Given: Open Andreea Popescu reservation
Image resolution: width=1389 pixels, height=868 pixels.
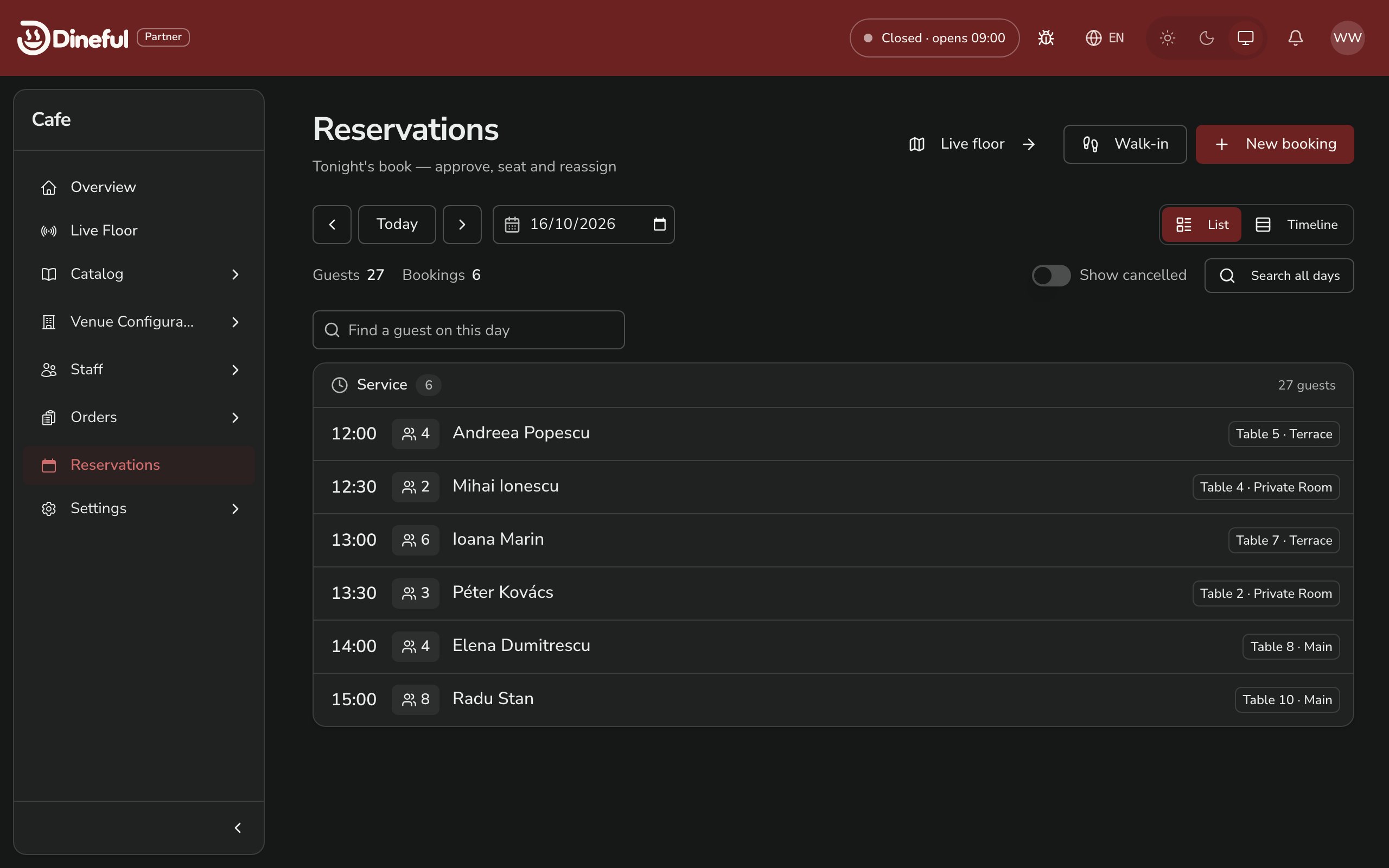Looking at the screenshot, I should pos(833,433).
